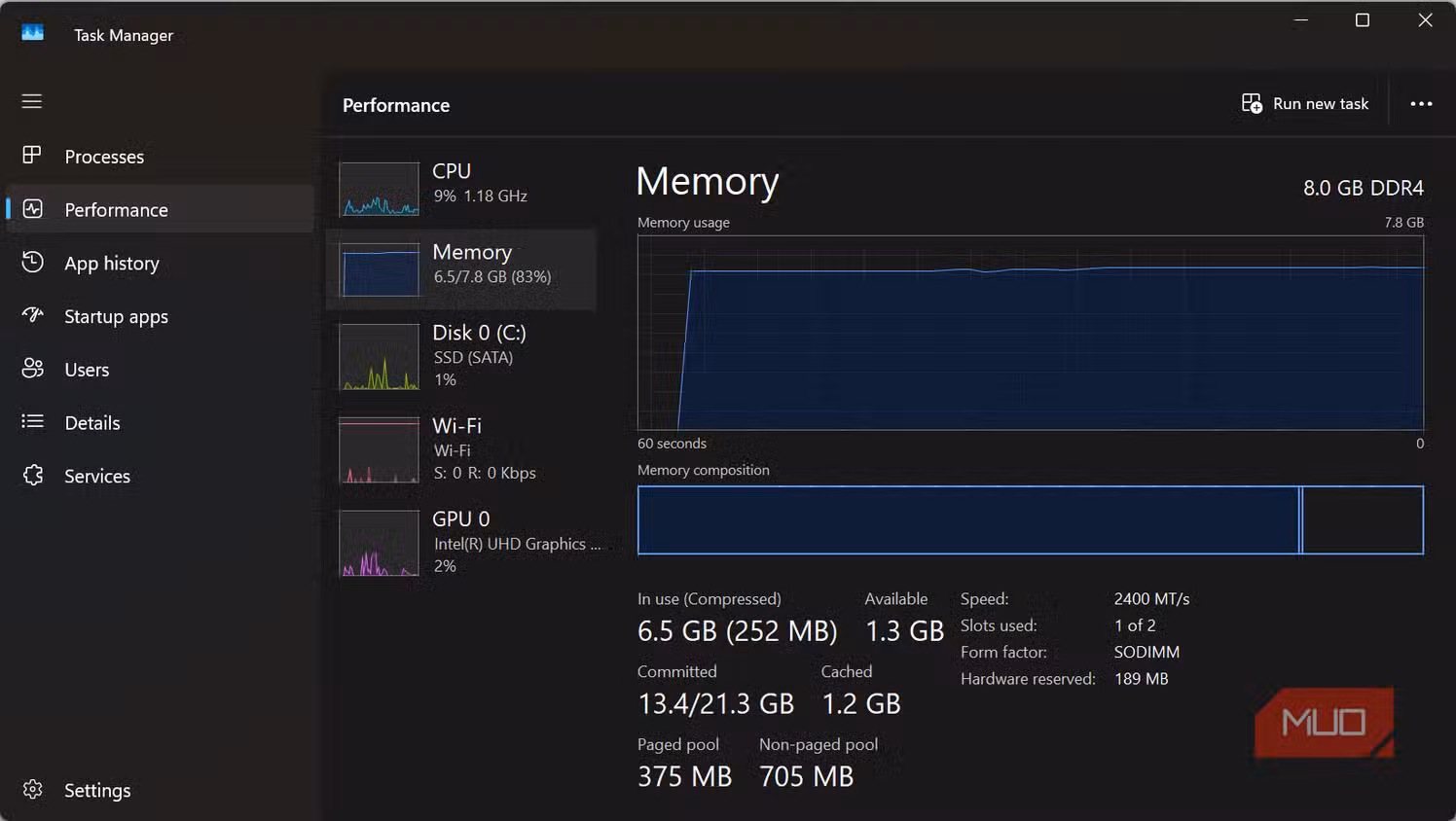Screen dimensions: 1456x821
Task: Click the Available value 1.3 GB
Action: tap(904, 631)
